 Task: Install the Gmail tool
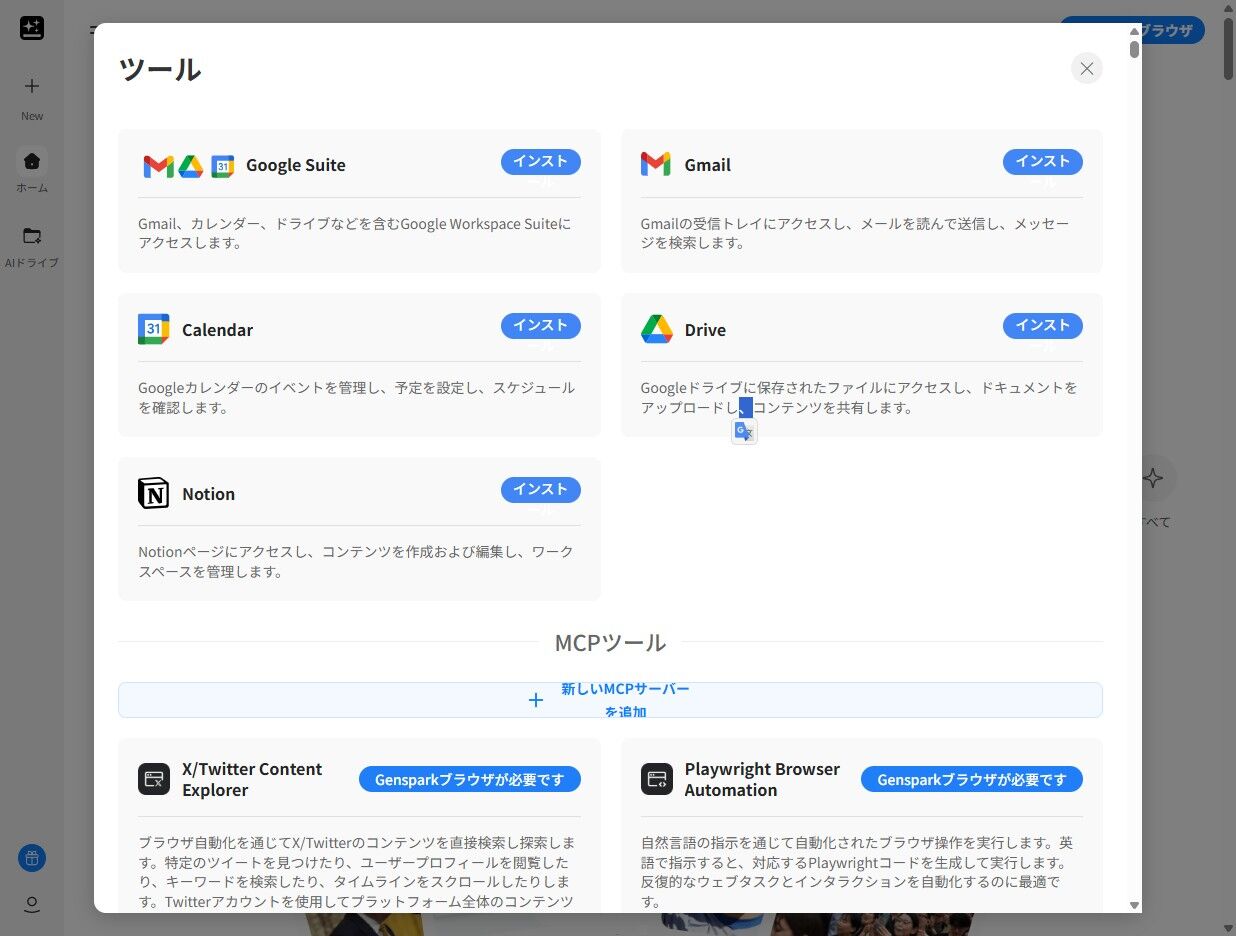click(x=1043, y=162)
